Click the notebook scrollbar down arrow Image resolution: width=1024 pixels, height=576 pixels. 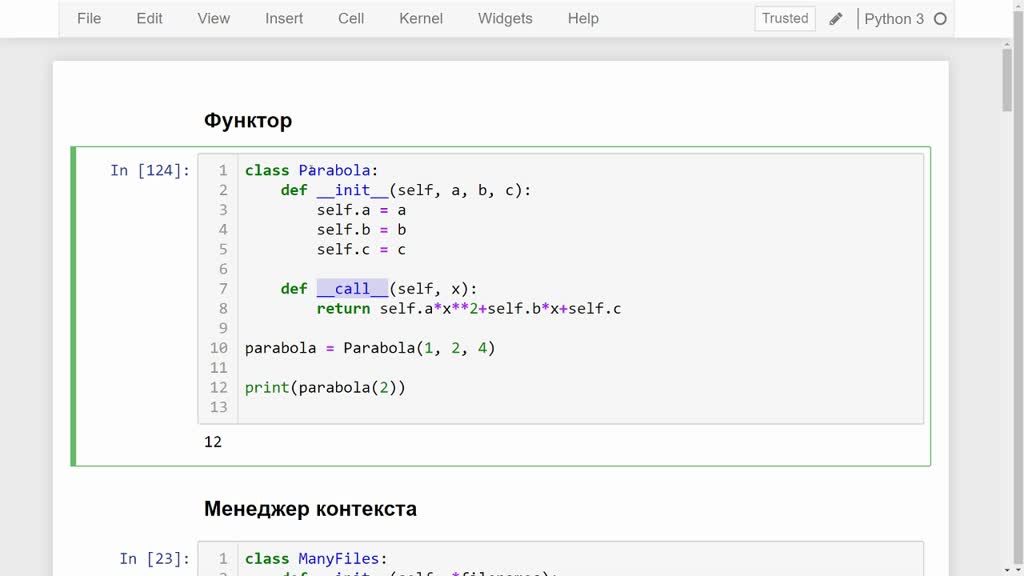[x=1007, y=571]
